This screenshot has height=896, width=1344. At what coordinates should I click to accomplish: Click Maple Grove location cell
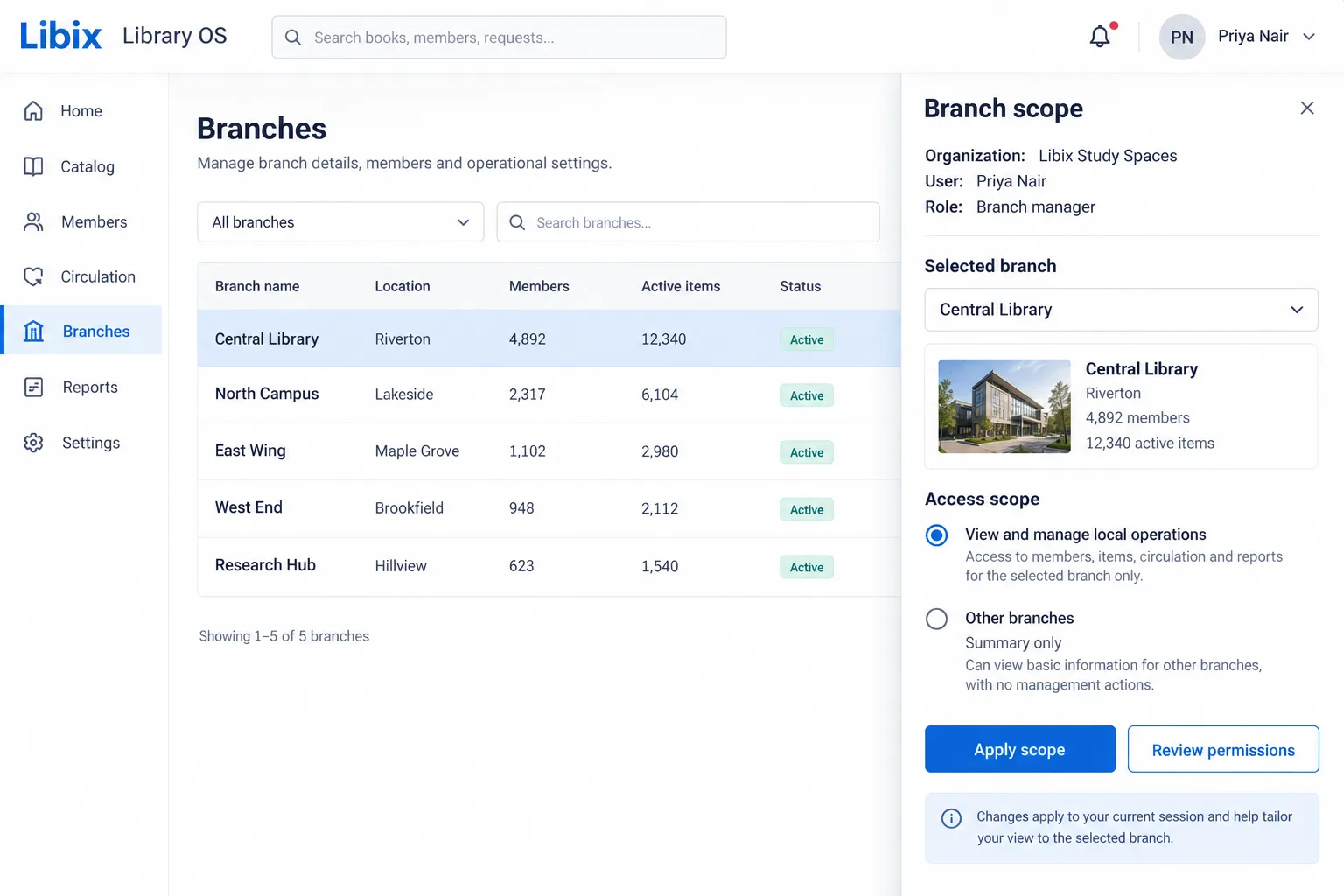coord(417,451)
